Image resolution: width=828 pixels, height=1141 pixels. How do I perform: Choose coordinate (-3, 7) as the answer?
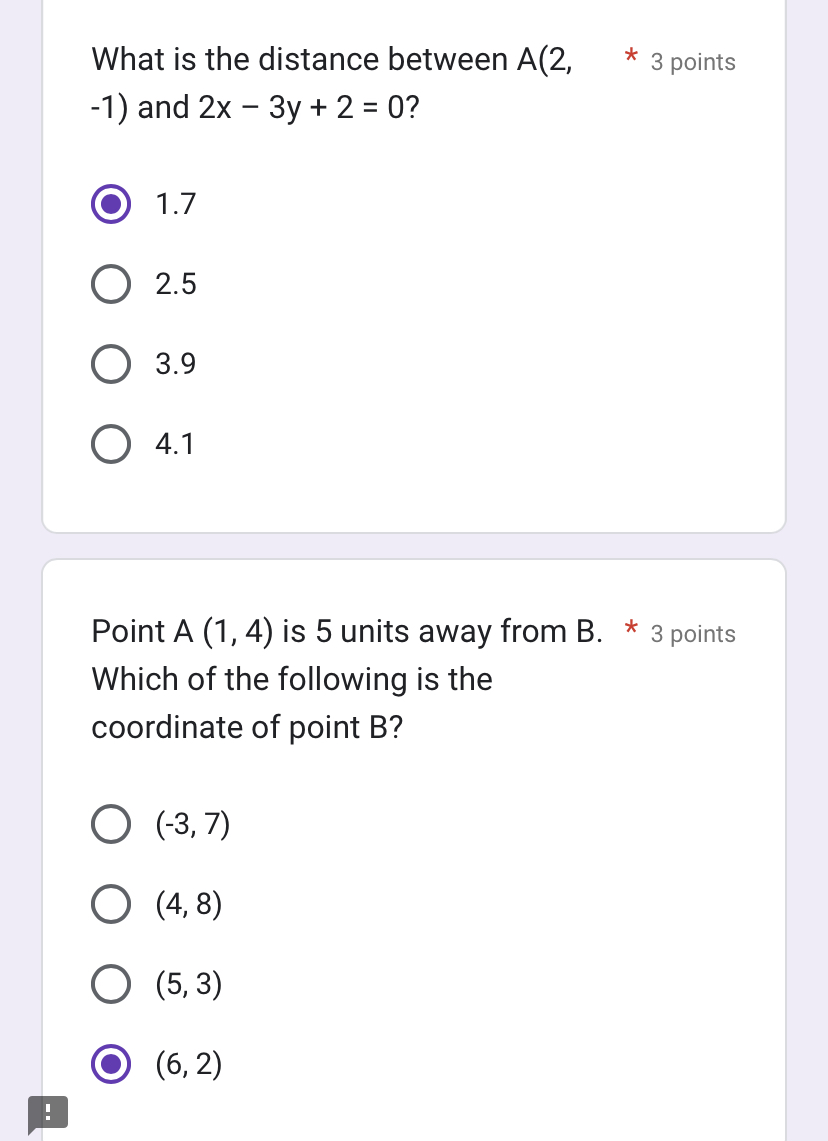click(111, 823)
